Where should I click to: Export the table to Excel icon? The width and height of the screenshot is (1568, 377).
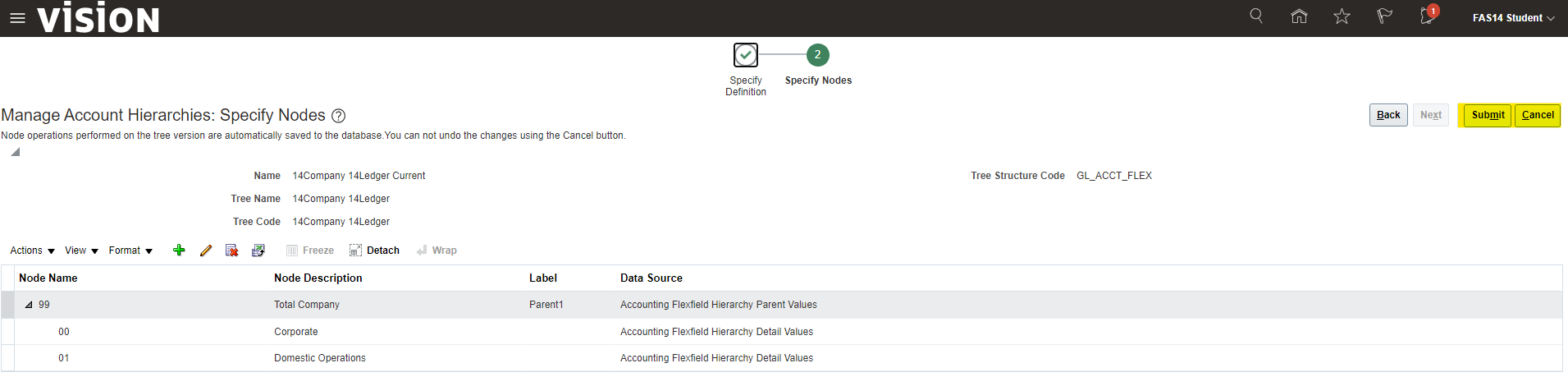point(258,251)
